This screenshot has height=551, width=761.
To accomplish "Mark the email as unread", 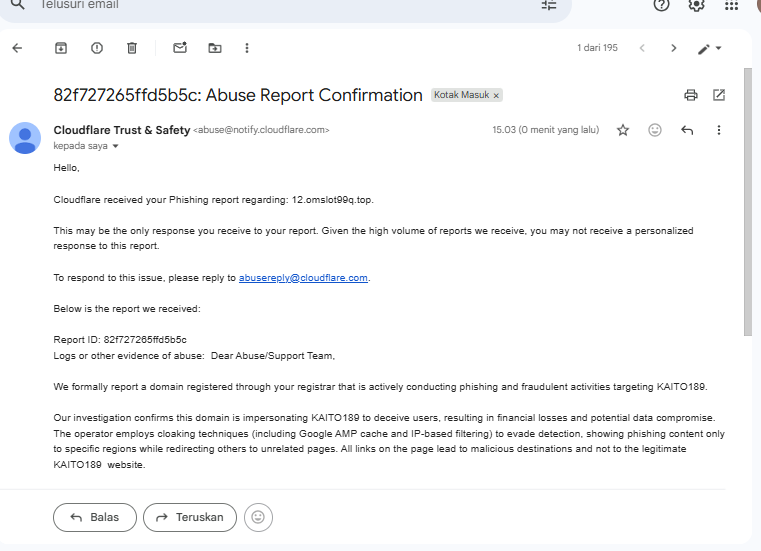I will [x=180, y=48].
